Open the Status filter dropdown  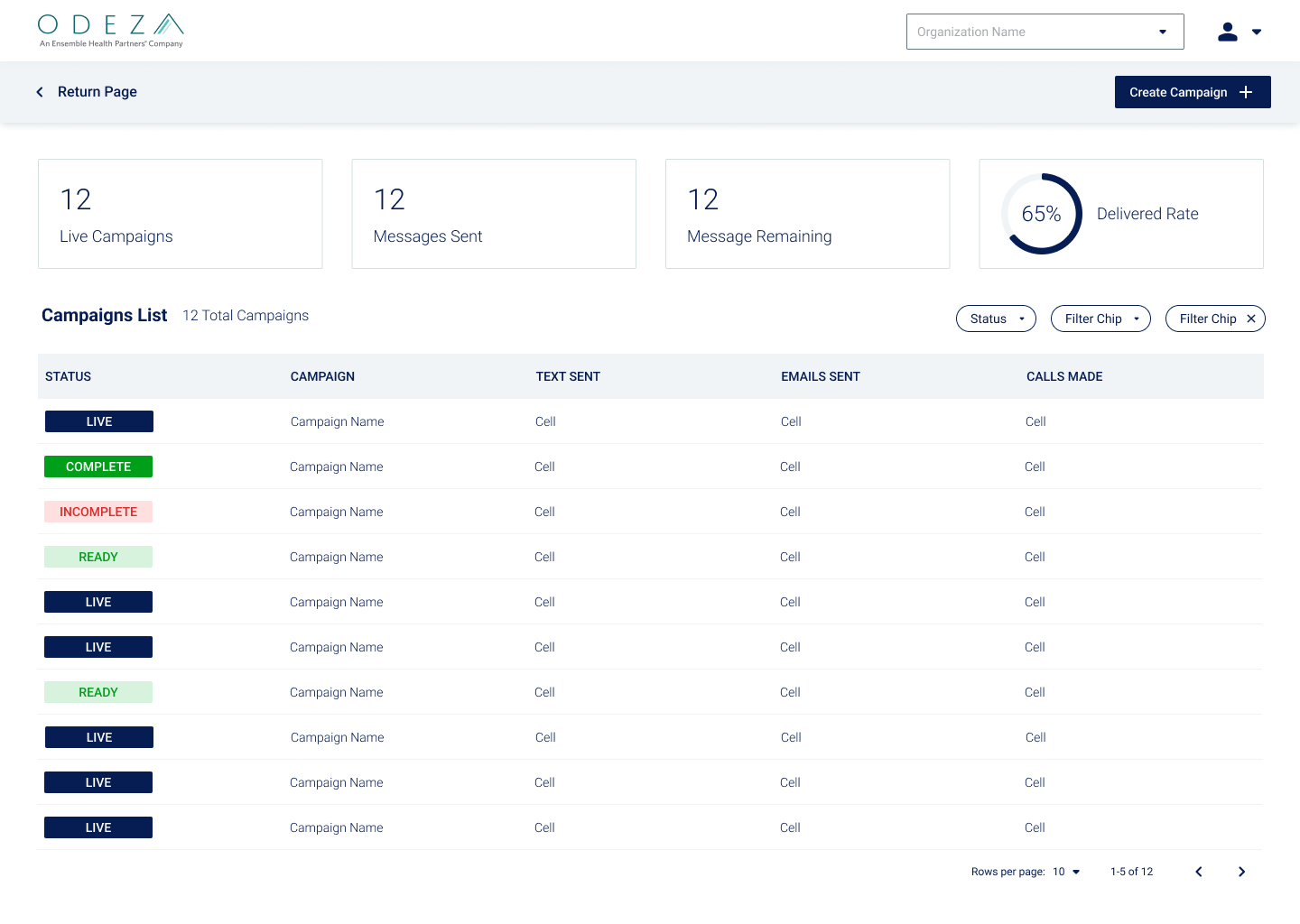click(x=996, y=319)
